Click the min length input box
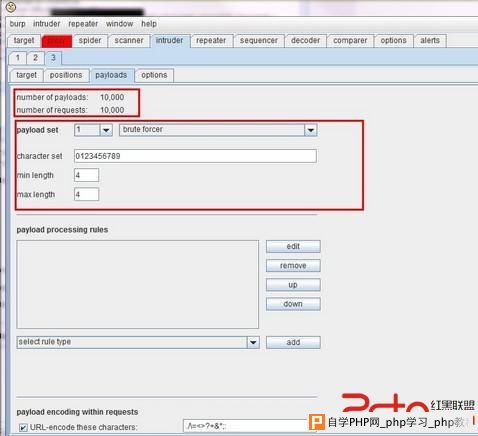The width and height of the screenshot is (478, 436). pyautogui.click(x=86, y=175)
